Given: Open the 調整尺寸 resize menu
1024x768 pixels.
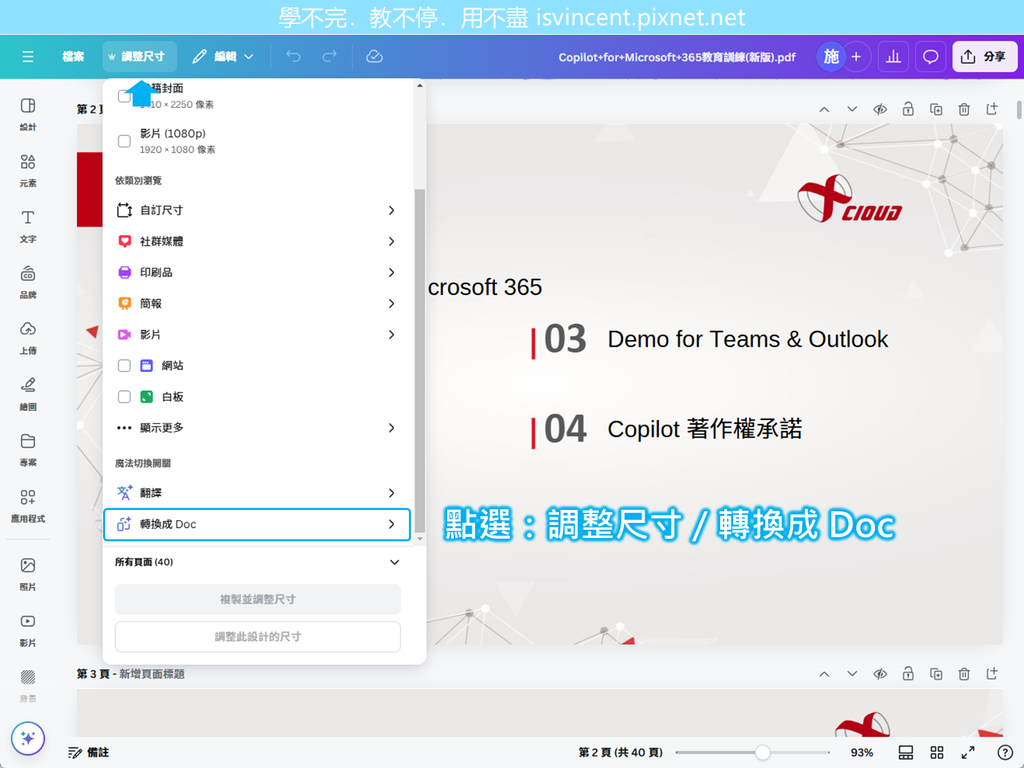Looking at the screenshot, I should point(140,57).
